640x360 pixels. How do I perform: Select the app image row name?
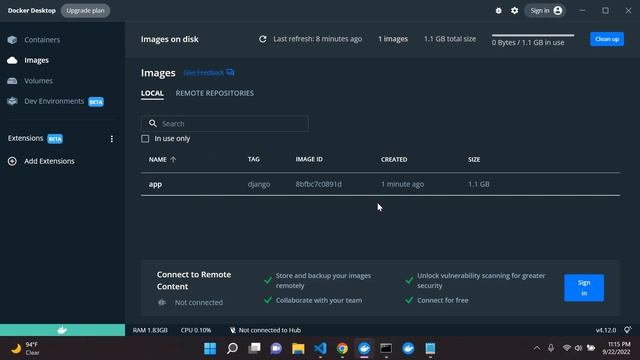tap(155, 184)
